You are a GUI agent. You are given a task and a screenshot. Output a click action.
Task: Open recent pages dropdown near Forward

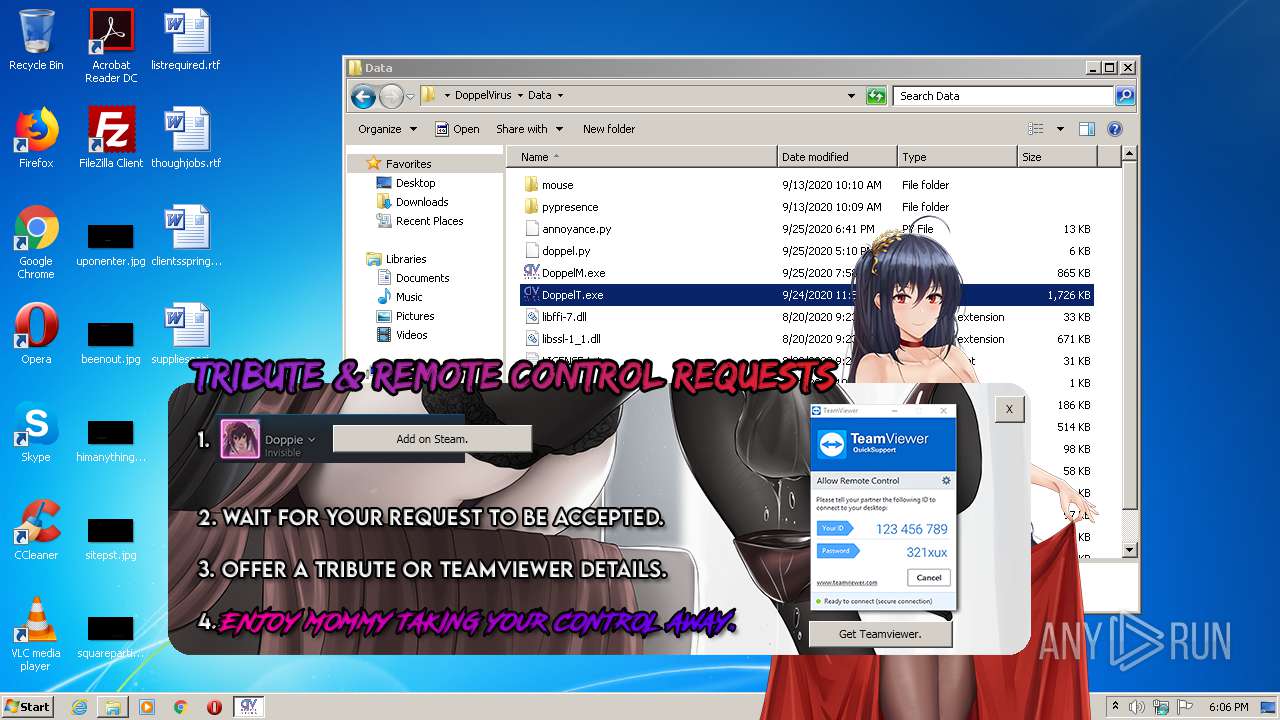410,97
